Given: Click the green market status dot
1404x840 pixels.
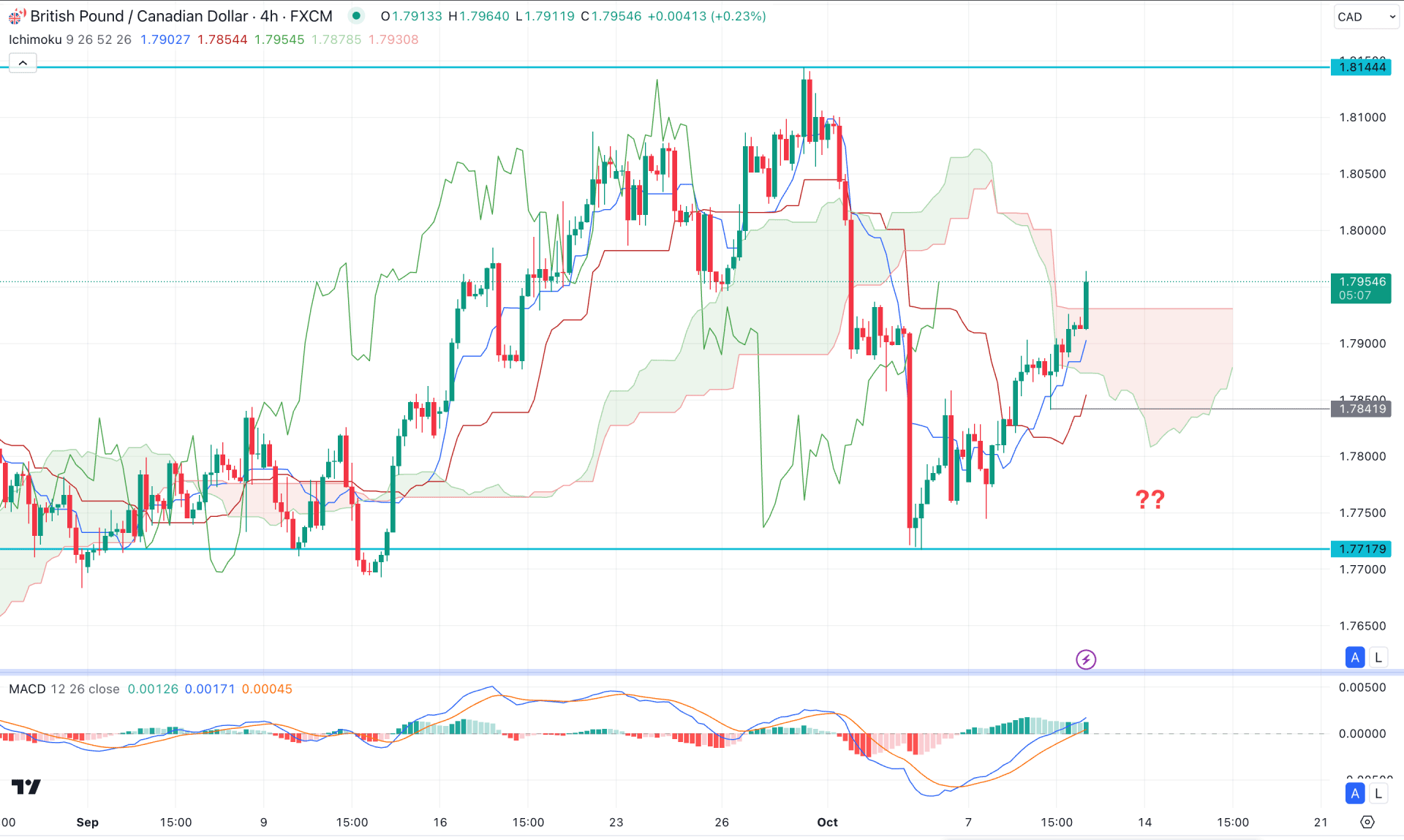Looking at the screenshot, I should pyautogui.click(x=356, y=16).
